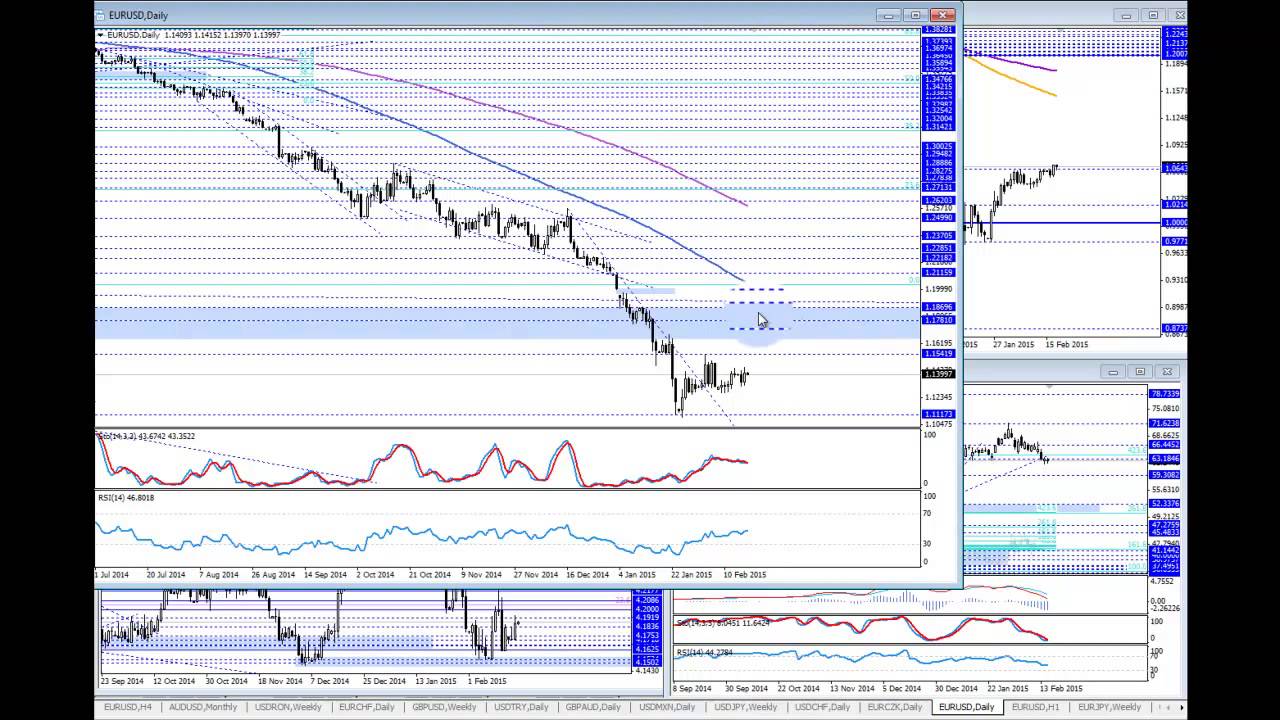
Task: Open the EURUSD,H1 chart tab
Action: [1035, 707]
